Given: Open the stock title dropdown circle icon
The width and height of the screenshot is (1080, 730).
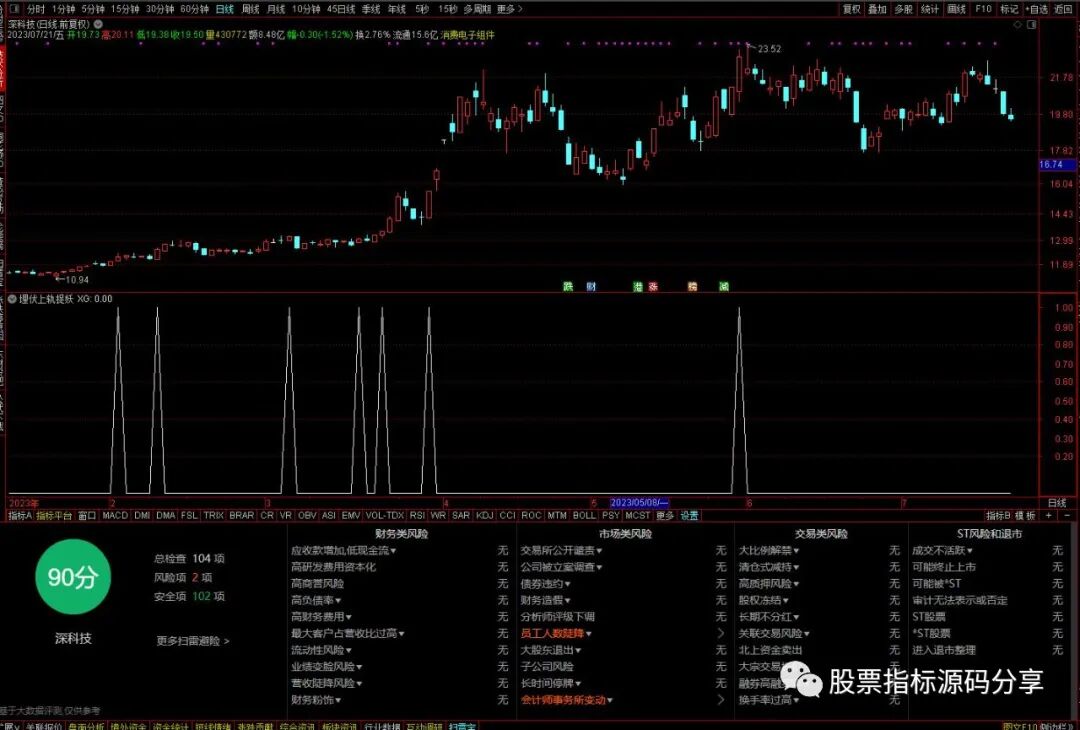Looking at the screenshot, I should [x=98, y=23].
